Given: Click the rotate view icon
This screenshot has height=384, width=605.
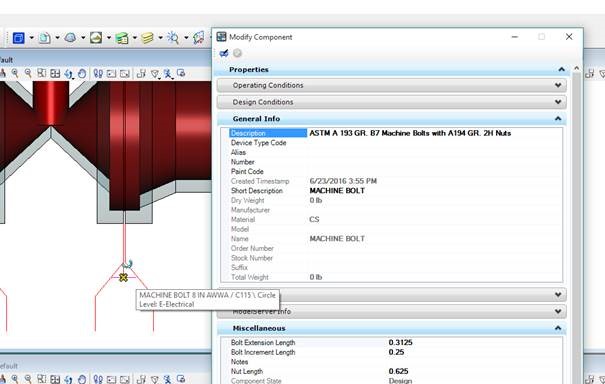Looking at the screenshot, I should (x=69, y=73).
